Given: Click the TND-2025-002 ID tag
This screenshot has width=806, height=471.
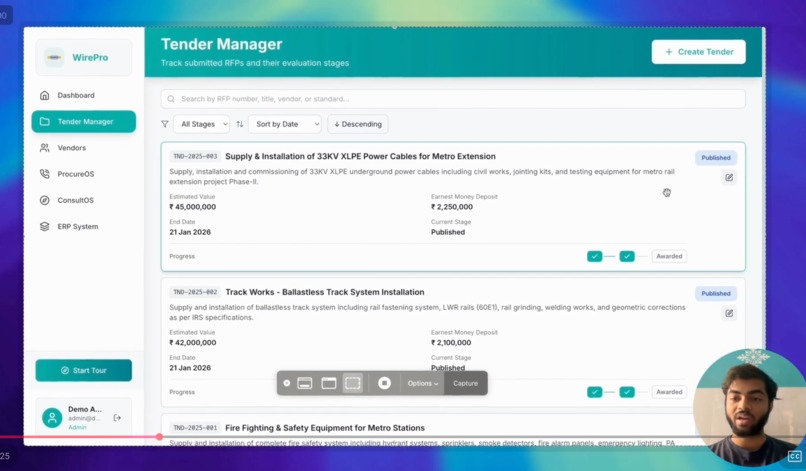Looking at the screenshot, I should click(195, 292).
